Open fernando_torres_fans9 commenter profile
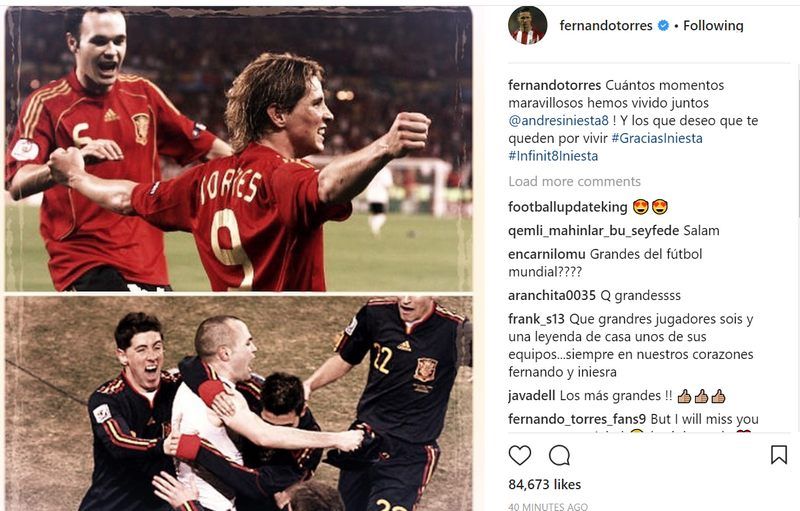 577,420
